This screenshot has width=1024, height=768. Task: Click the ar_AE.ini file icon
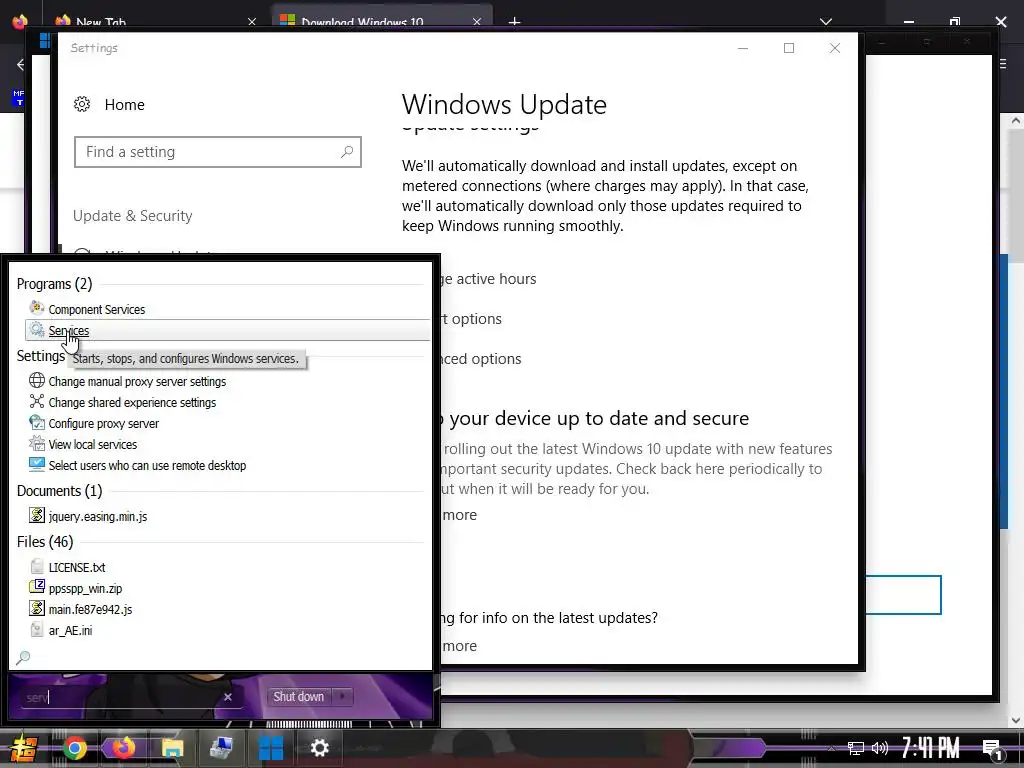point(37,628)
